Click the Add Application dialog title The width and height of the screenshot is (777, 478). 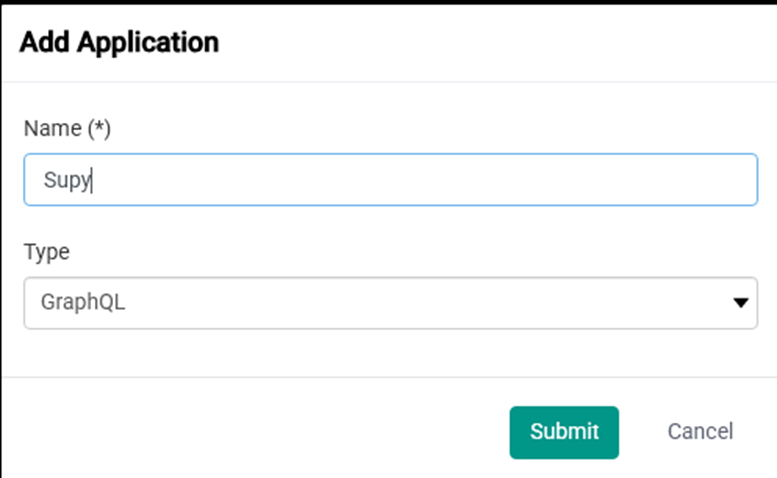(119, 42)
